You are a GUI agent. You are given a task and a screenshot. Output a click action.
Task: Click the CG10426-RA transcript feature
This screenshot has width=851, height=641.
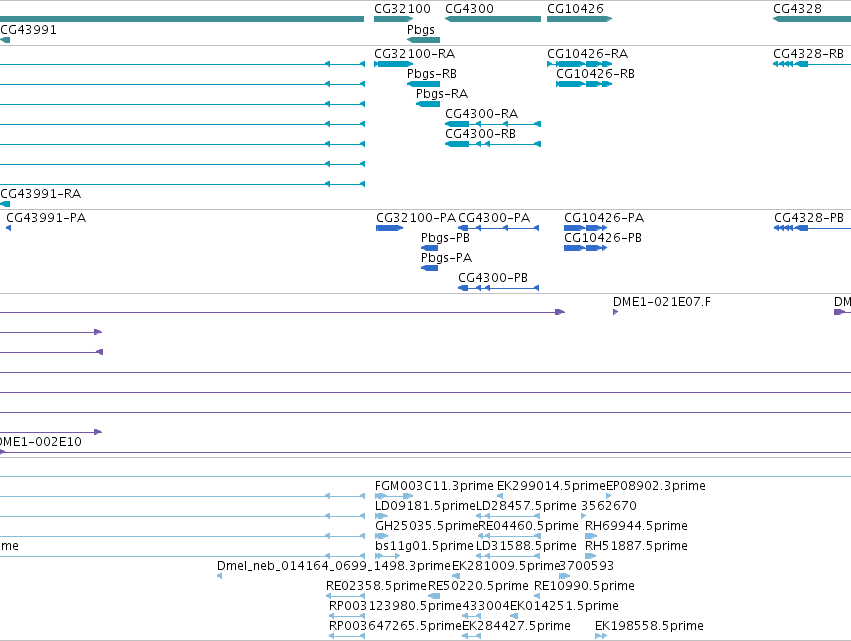[x=580, y=64]
